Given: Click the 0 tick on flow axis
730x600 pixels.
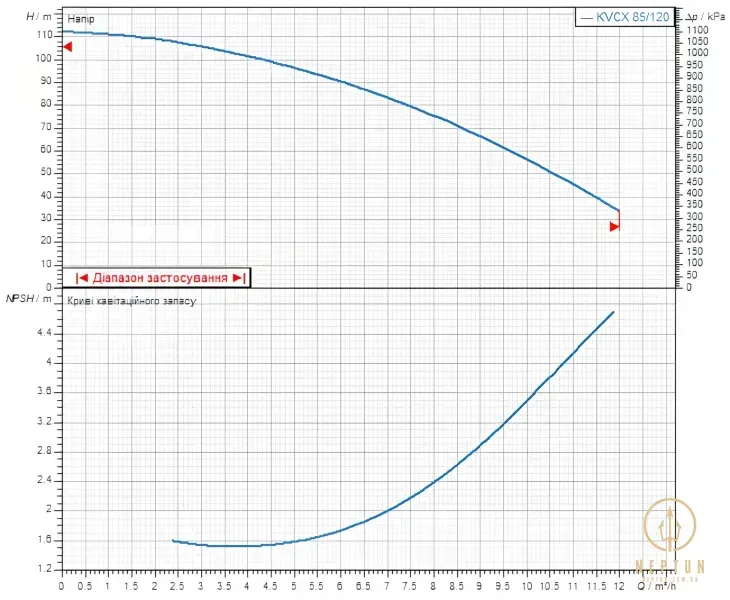Looking at the screenshot, I should [61, 586].
